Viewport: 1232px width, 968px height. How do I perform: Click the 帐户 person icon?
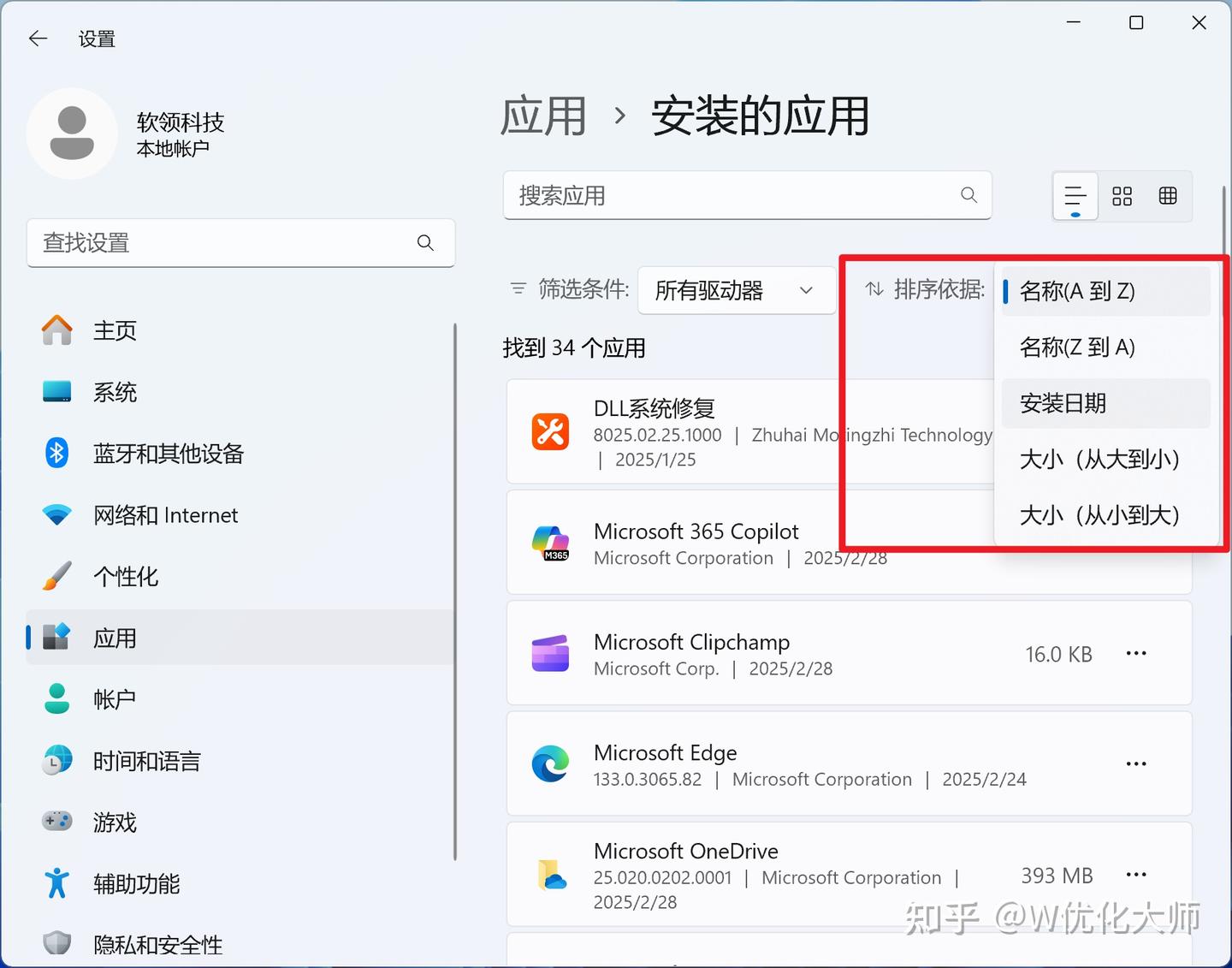tap(57, 699)
